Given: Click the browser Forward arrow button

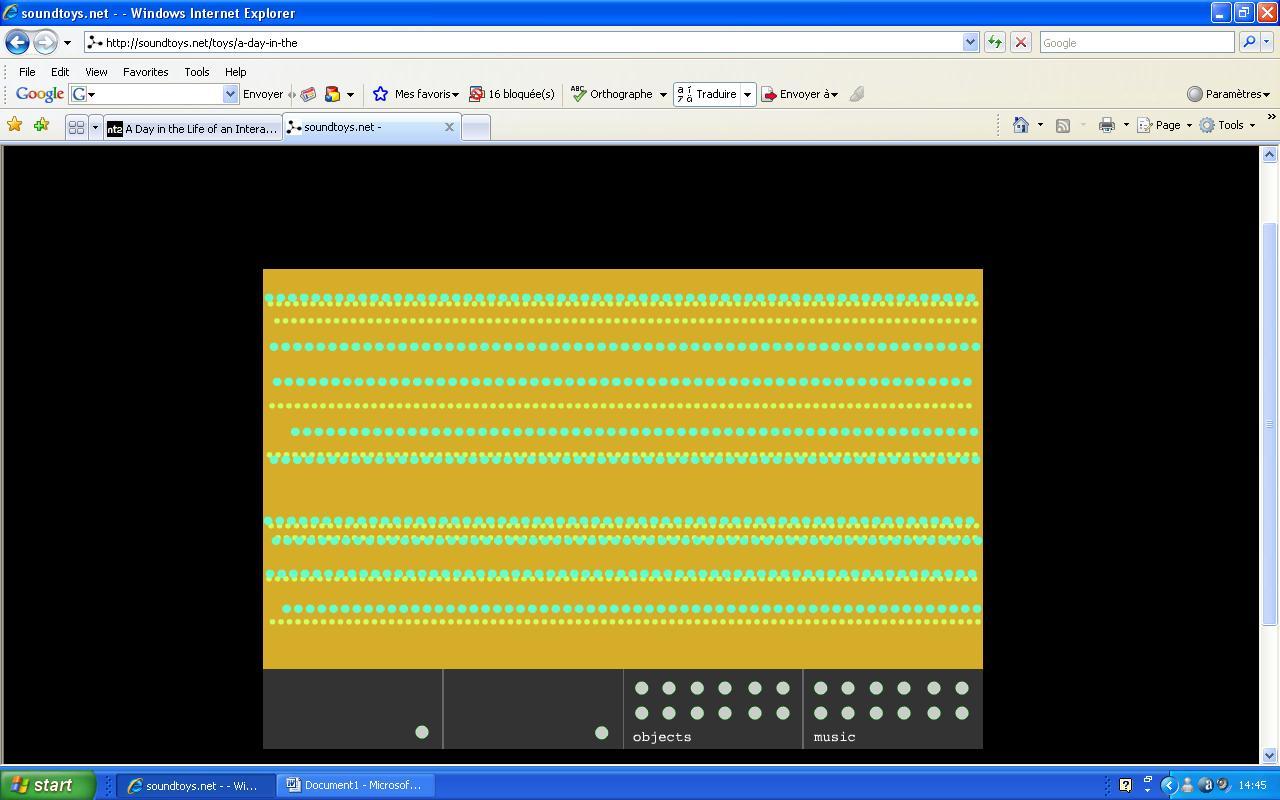Looking at the screenshot, I should [x=45, y=42].
